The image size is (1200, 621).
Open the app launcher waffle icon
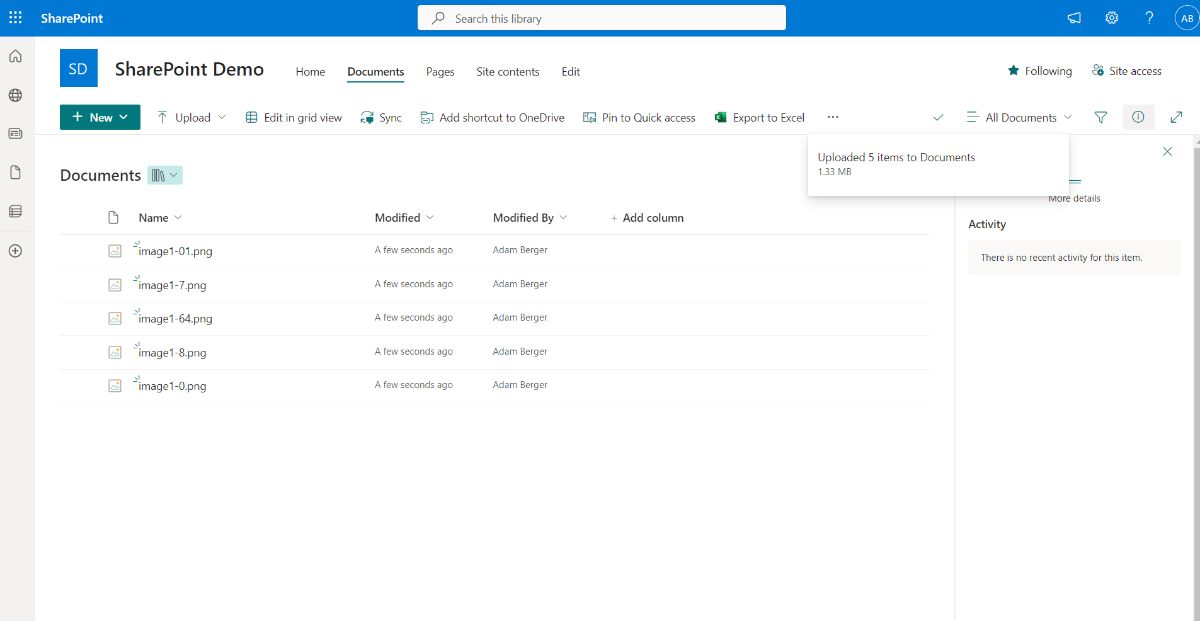coord(15,18)
